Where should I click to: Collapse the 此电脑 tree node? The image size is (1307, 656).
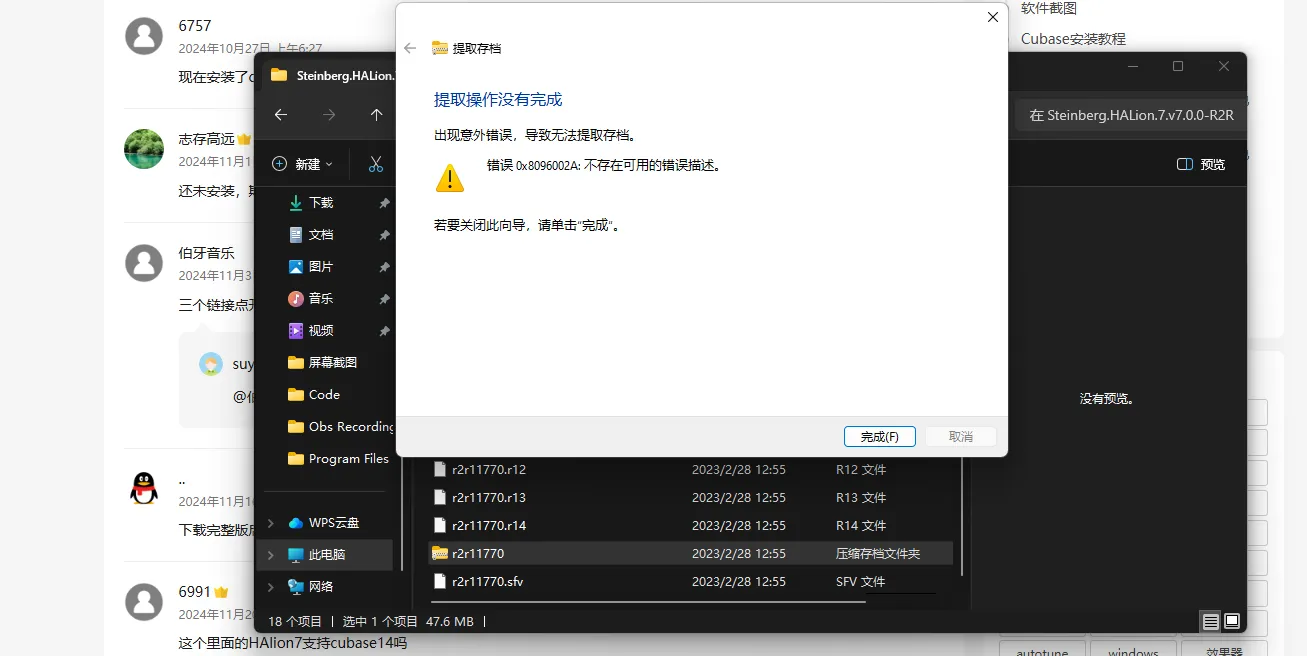click(x=270, y=554)
